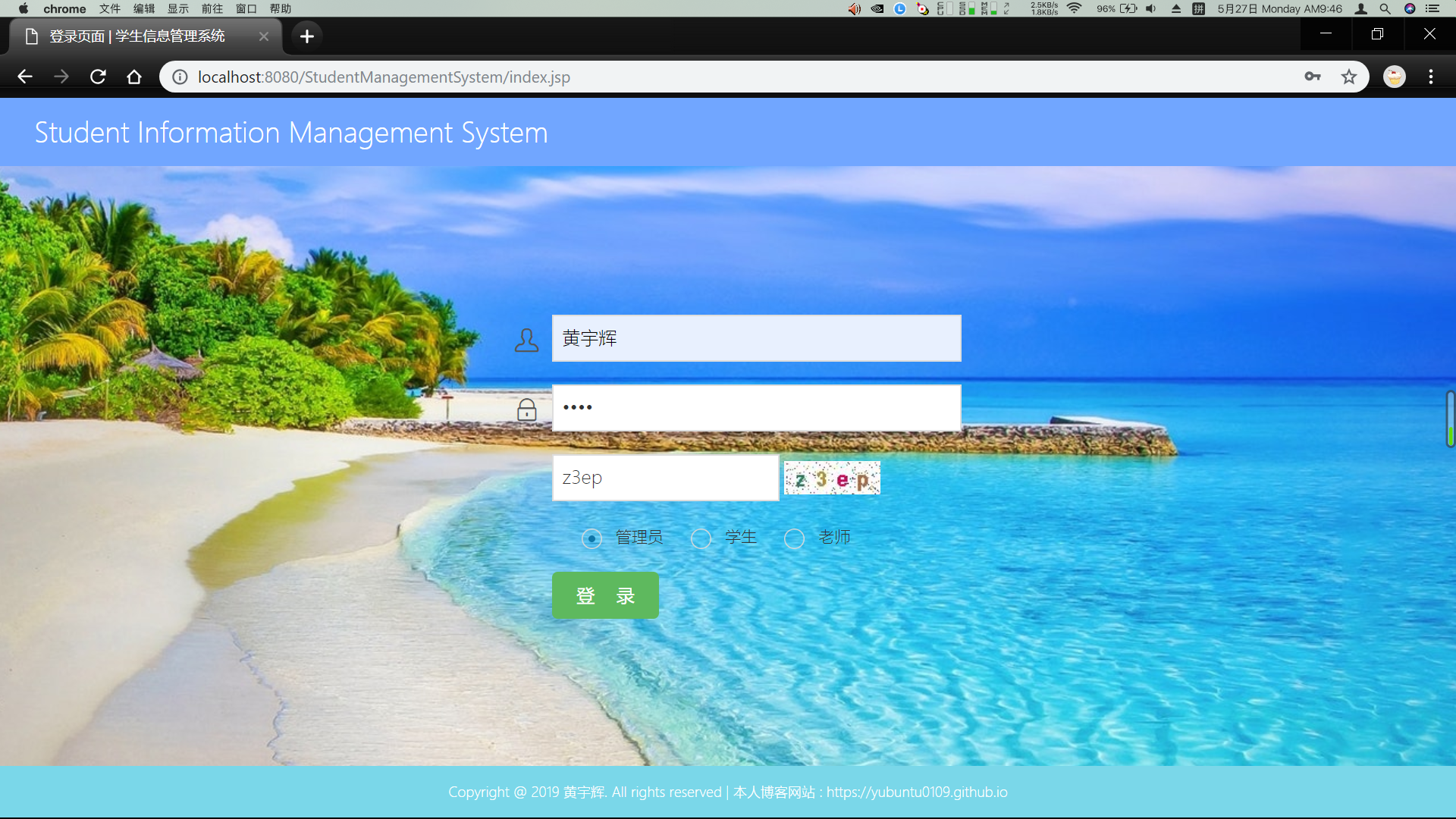This screenshot has height=819, width=1456.
Task: Open the Chrome profile avatar
Action: pos(1394,77)
